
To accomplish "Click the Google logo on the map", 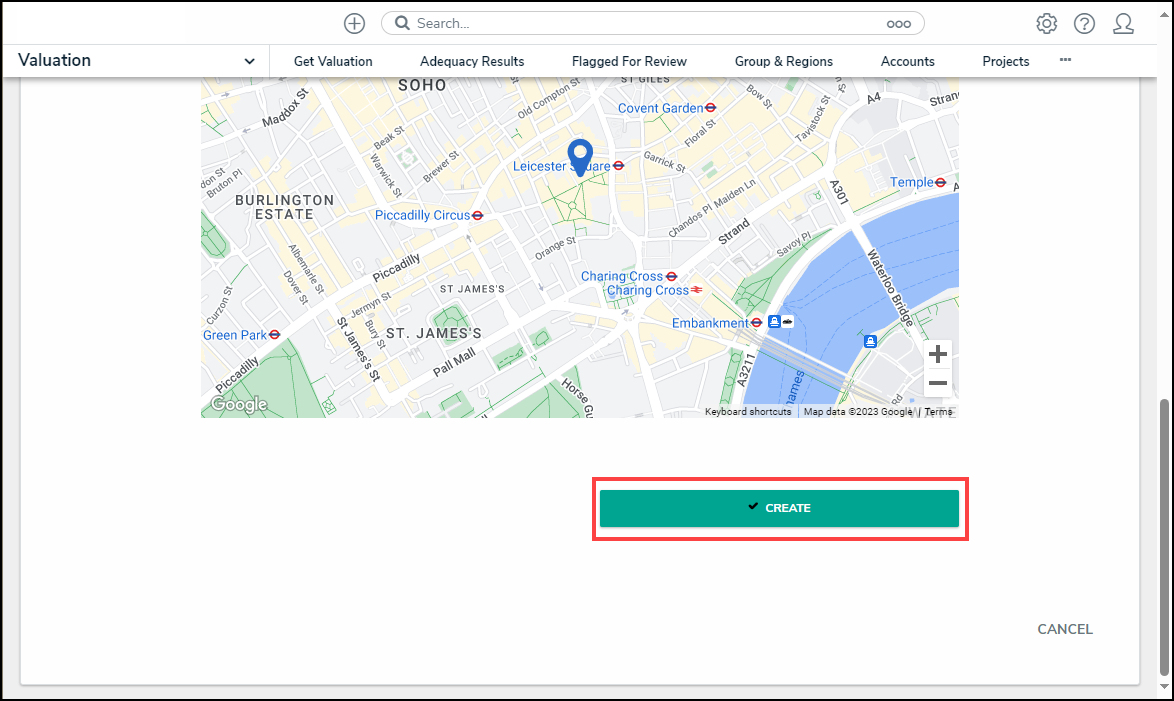I will 239,404.
